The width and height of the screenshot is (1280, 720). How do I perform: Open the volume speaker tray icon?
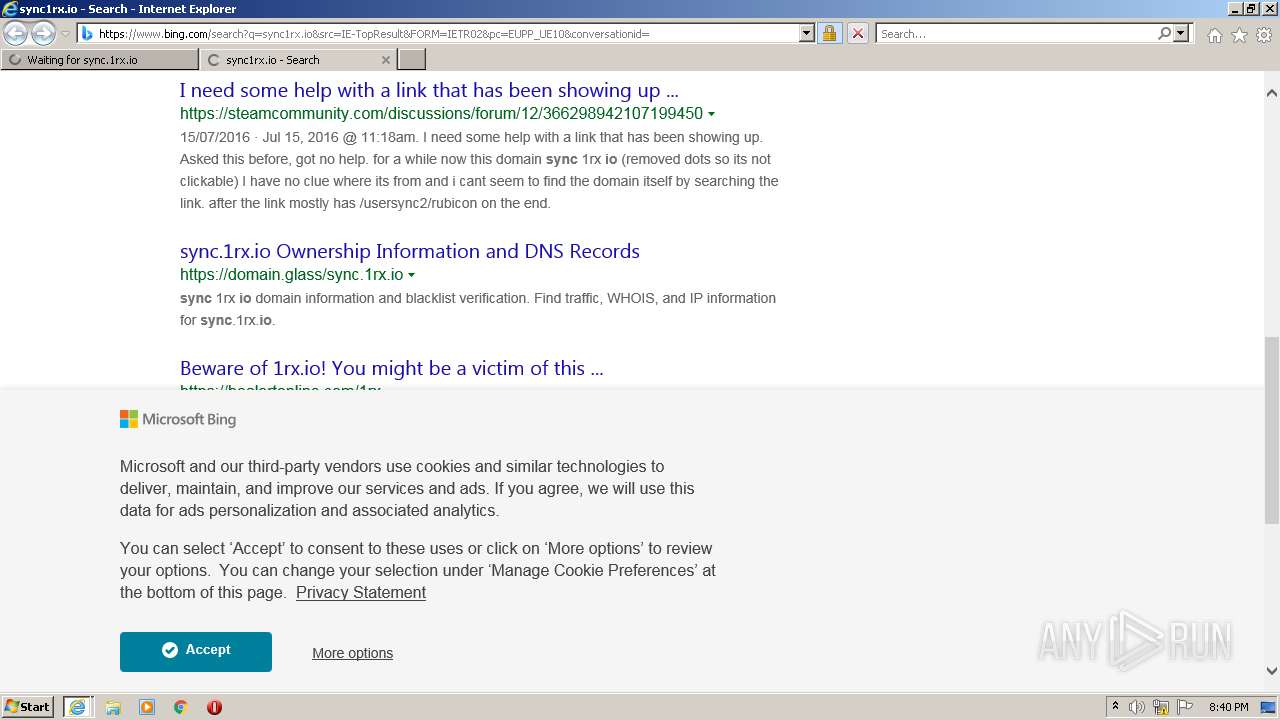[x=1137, y=707]
